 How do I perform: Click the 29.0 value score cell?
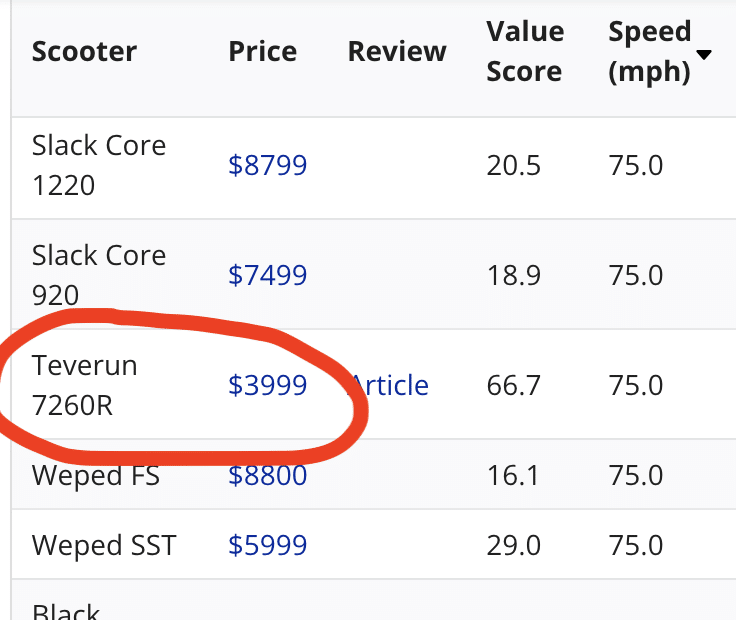pos(513,545)
